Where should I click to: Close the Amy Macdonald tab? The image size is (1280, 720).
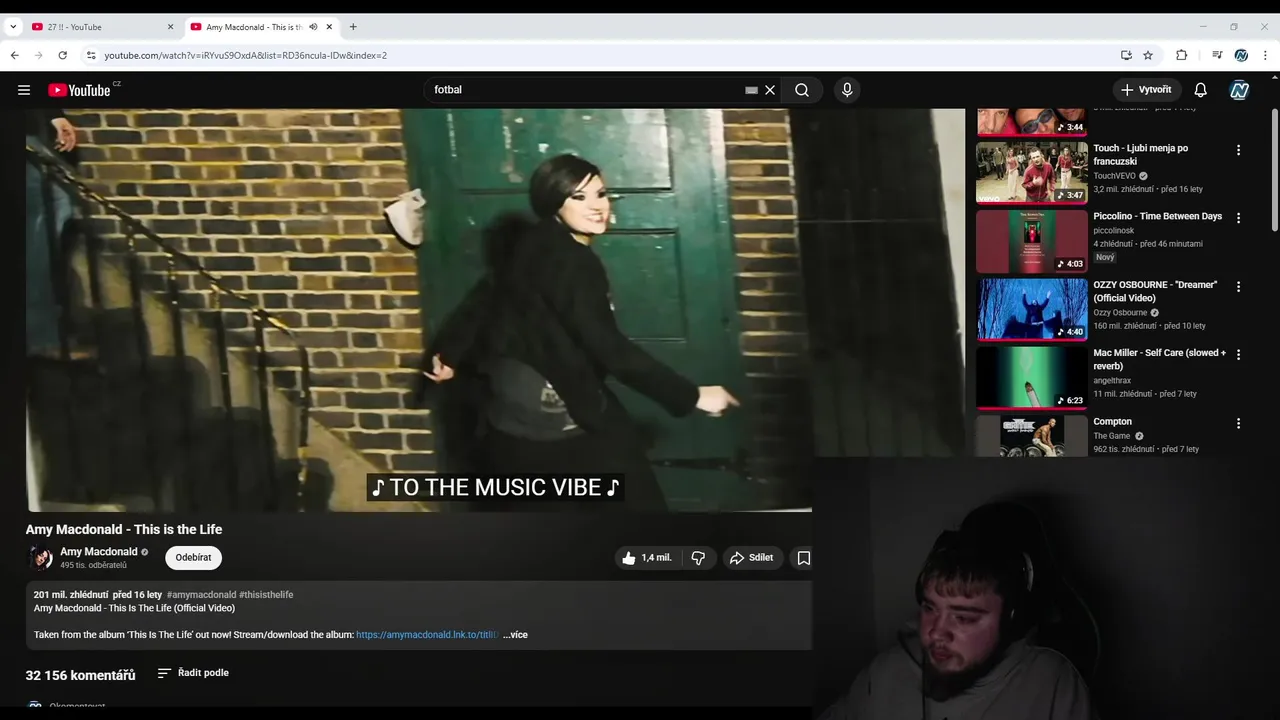(x=329, y=27)
